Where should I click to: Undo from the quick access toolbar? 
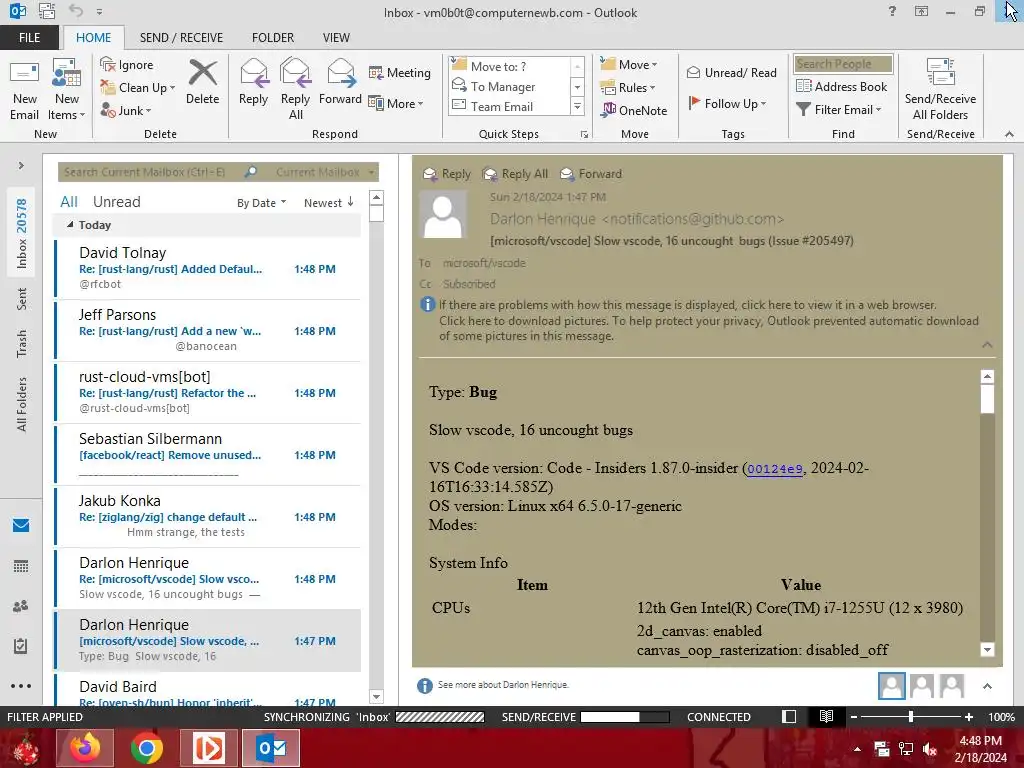76,11
